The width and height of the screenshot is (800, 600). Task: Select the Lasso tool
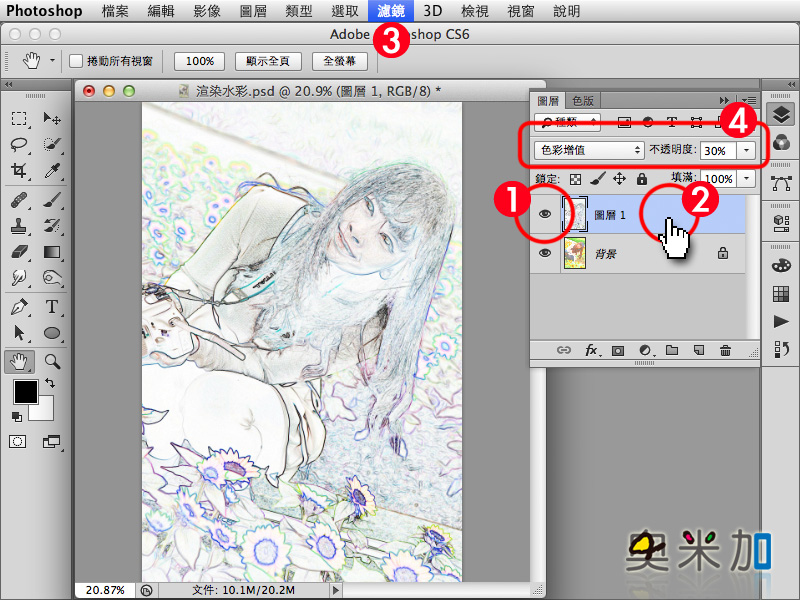point(19,144)
